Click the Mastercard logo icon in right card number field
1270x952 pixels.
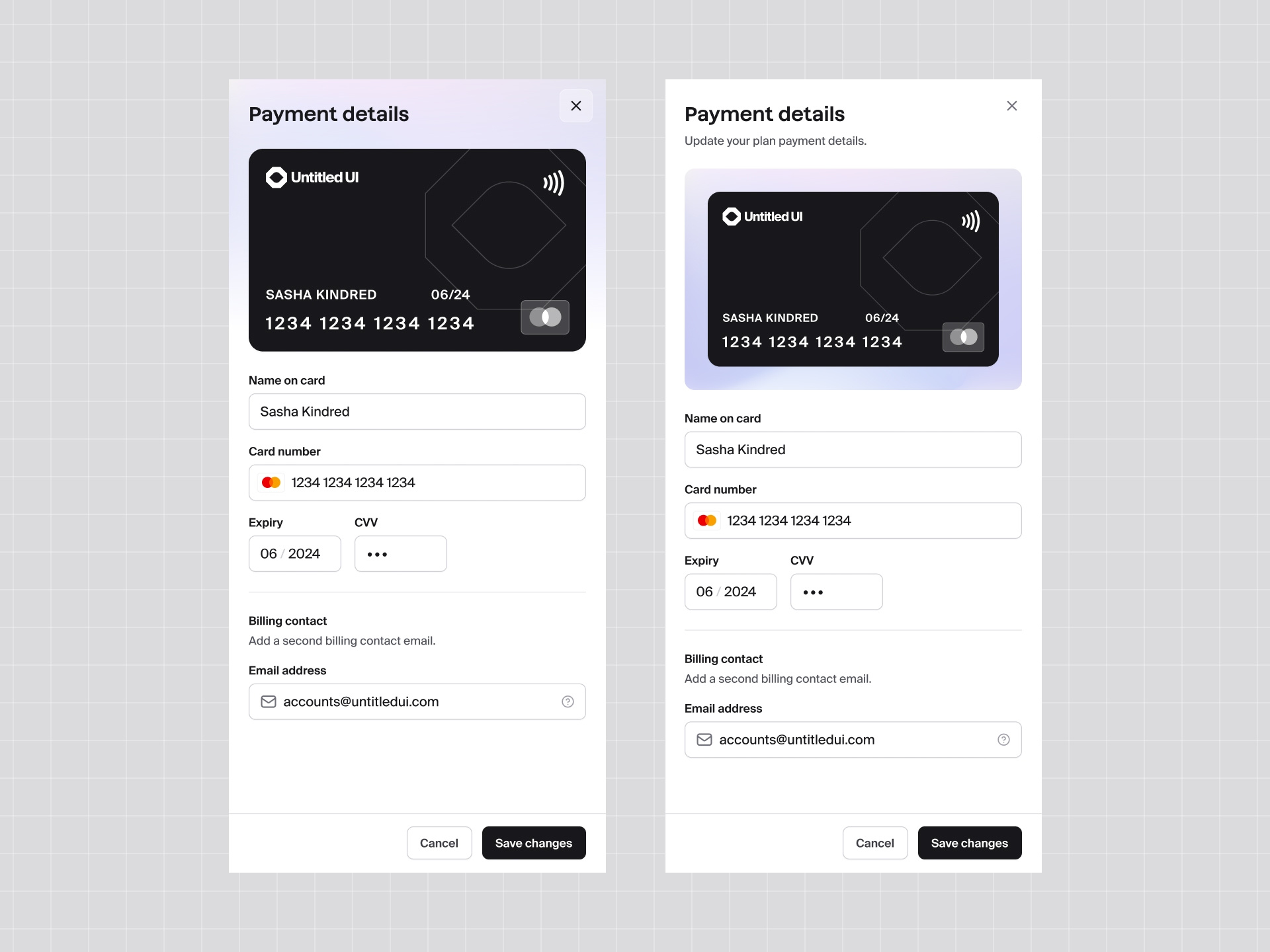coord(708,520)
